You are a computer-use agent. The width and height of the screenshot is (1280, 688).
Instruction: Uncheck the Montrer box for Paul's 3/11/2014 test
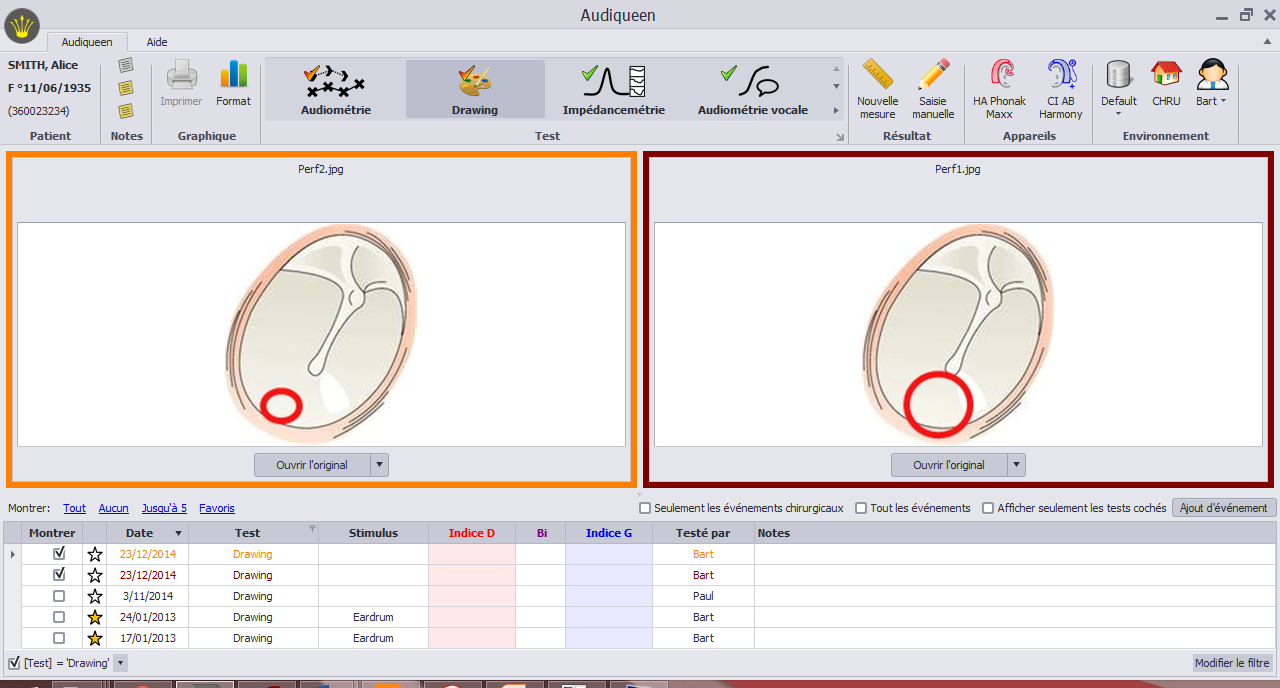[58, 596]
